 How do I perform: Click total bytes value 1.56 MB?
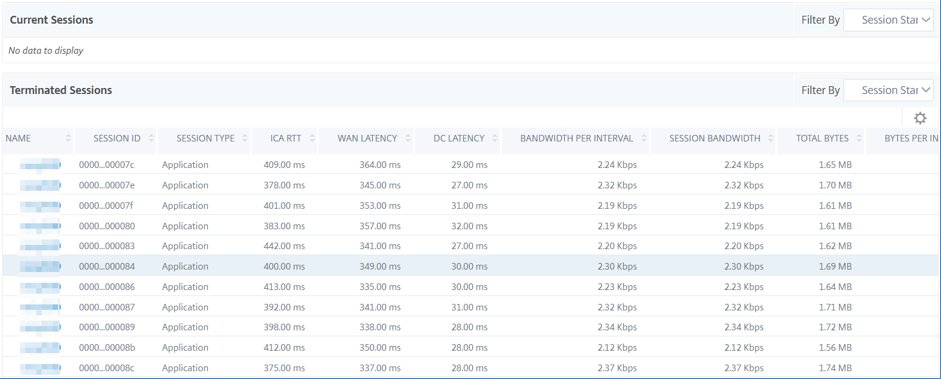point(835,347)
